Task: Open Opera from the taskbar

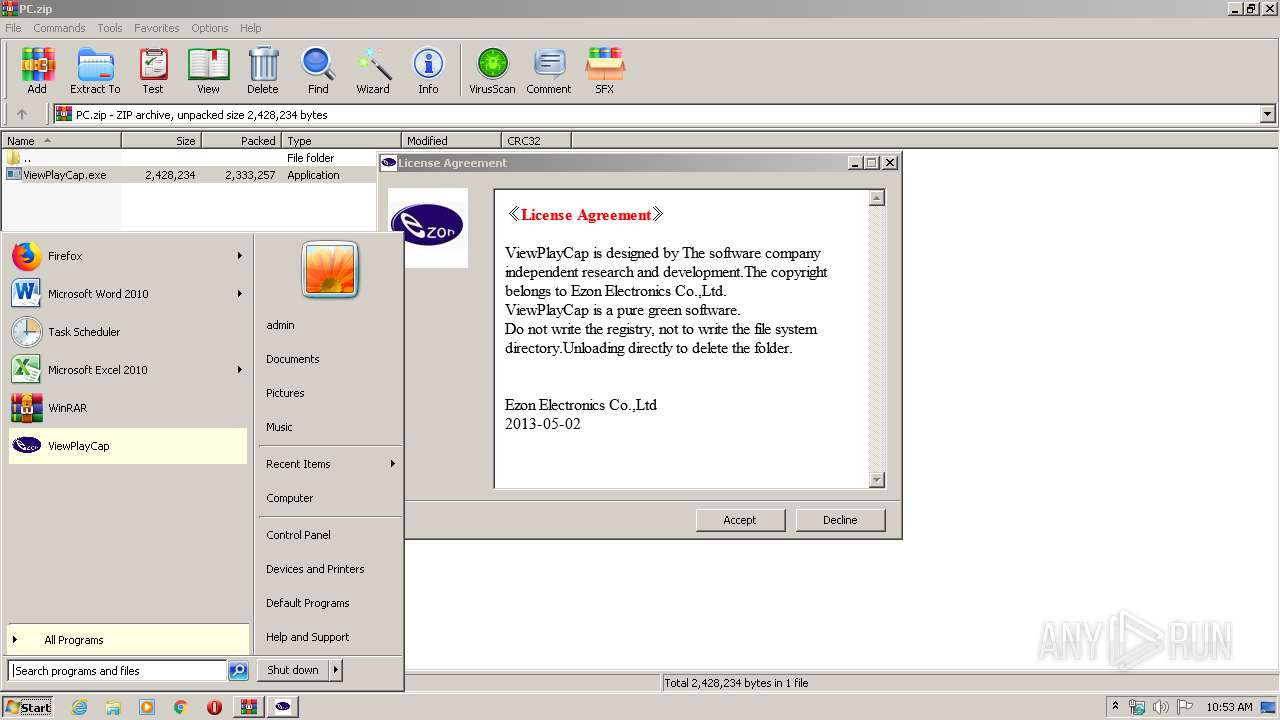Action: coord(214,707)
